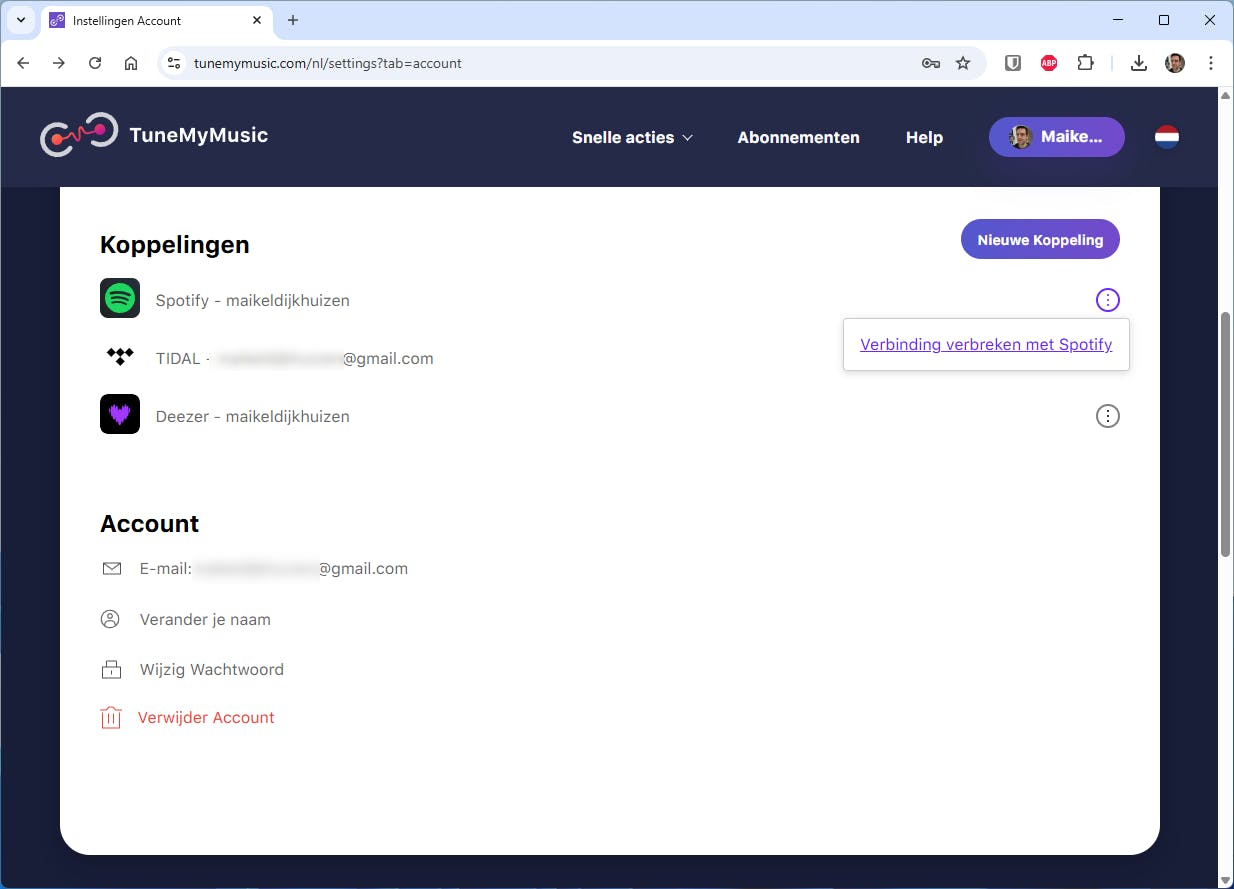Open the Help menu item
This screenshot has width=1234, height=889.
924,137
